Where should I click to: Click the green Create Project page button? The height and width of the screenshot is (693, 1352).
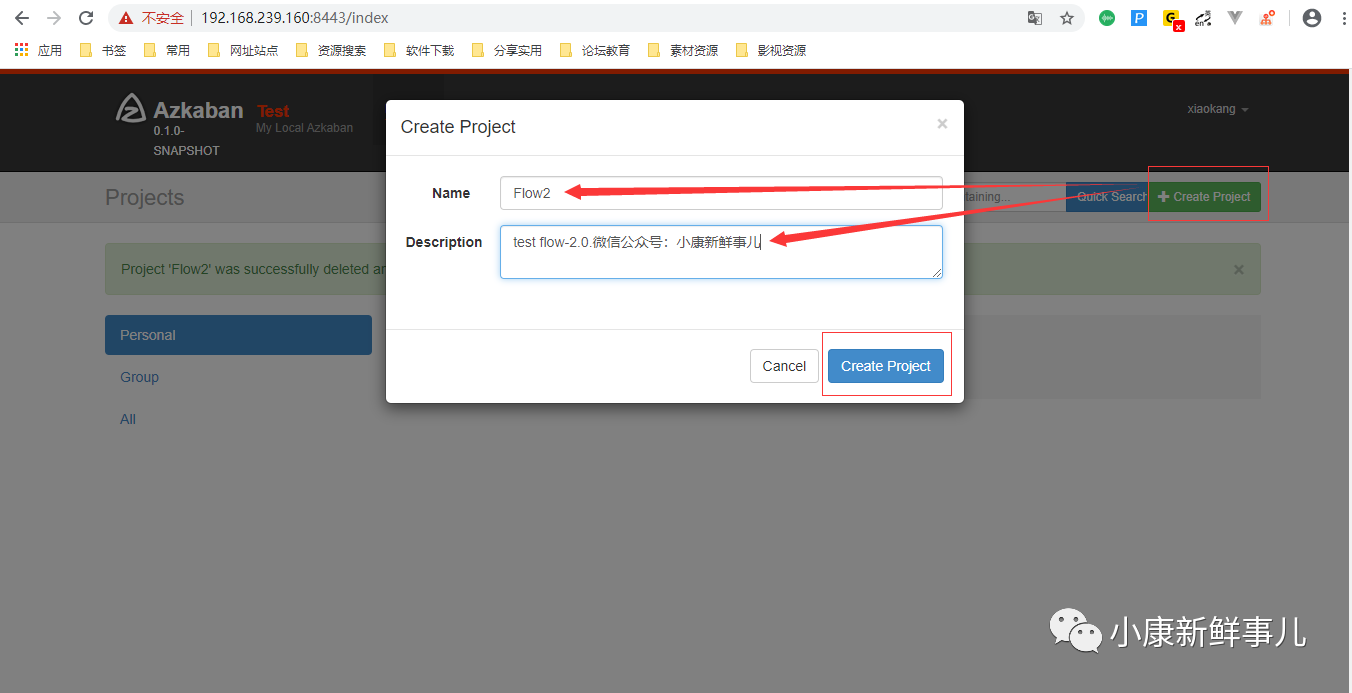[1204, 197]
